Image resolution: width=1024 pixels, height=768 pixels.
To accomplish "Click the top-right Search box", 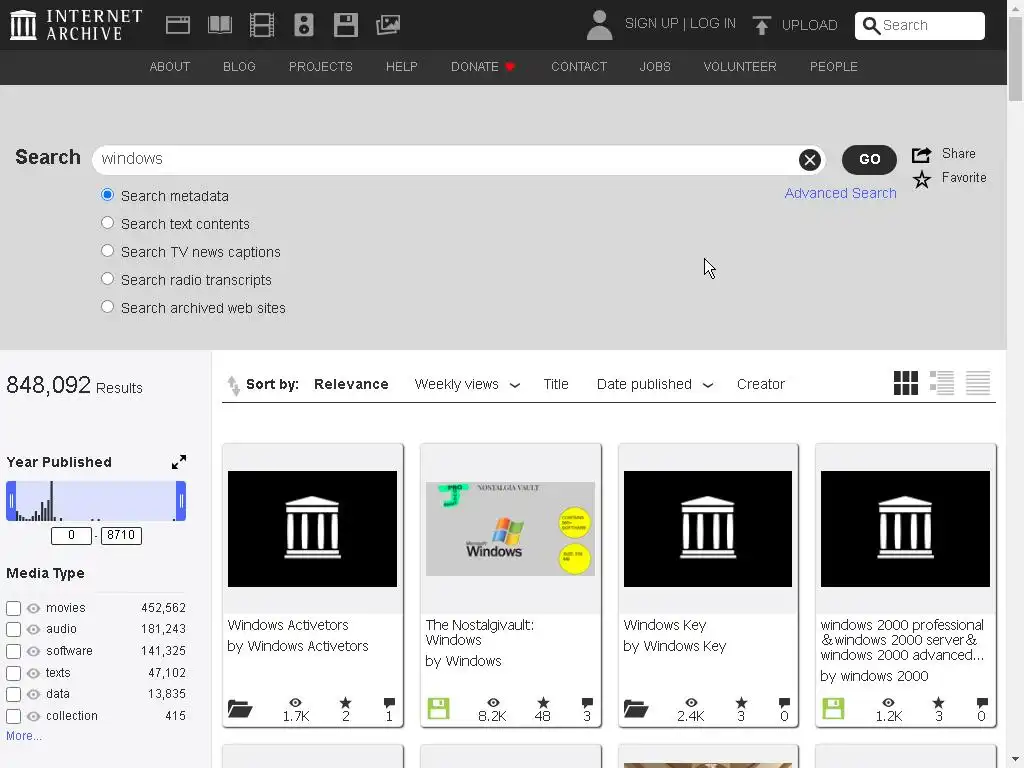I will pos(920,25).
